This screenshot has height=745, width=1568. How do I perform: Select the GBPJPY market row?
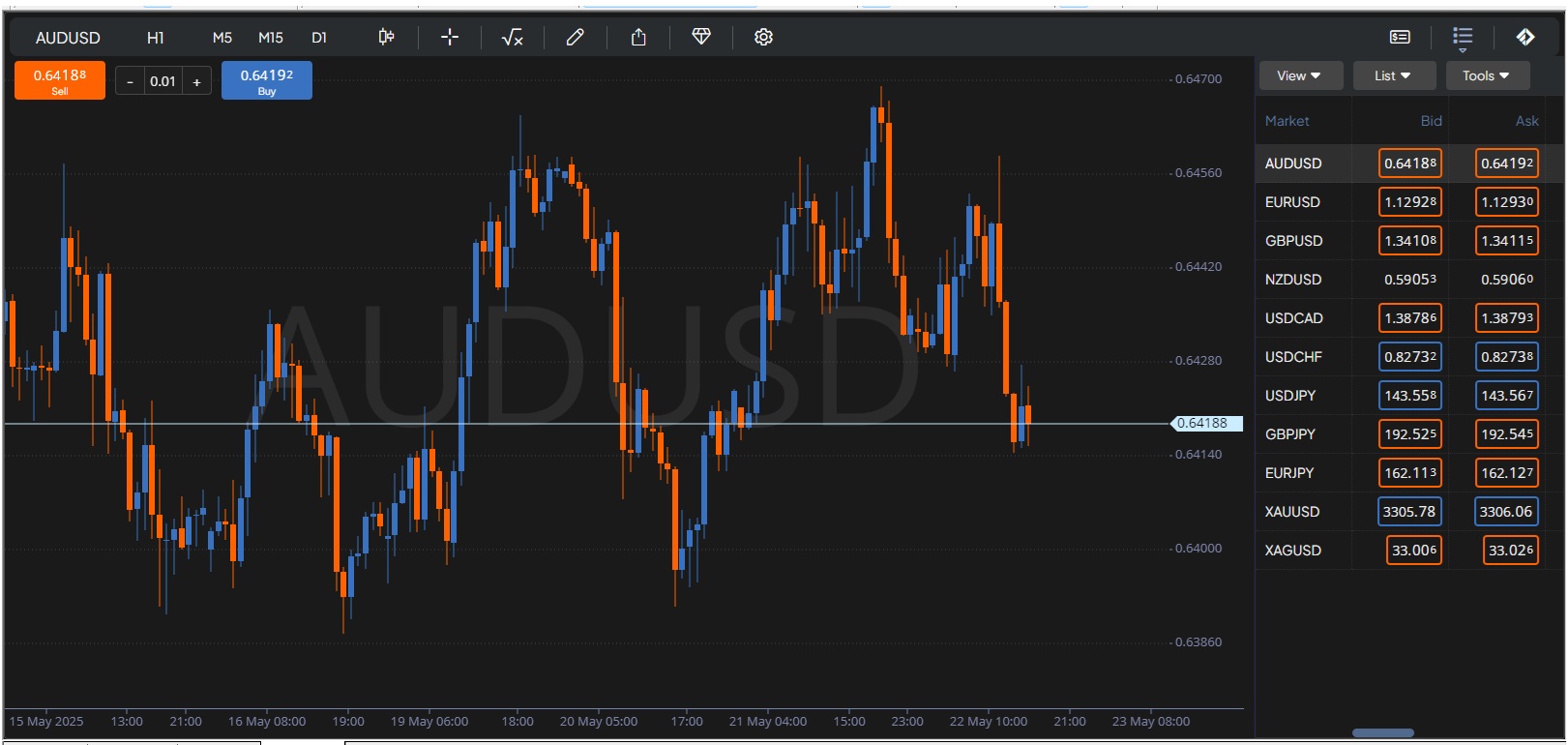click(1409, 434)
